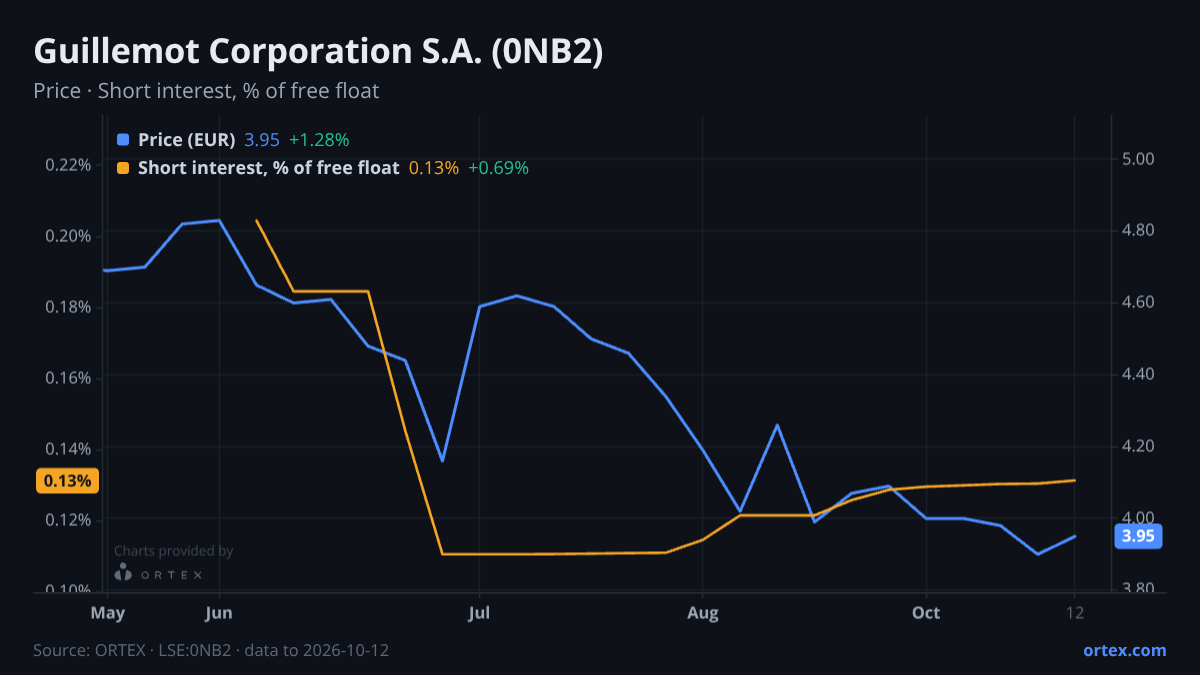This screenshot has width=1200, height=675.
Task: Click the 0.13% short interest legend value
Action: 434,168
